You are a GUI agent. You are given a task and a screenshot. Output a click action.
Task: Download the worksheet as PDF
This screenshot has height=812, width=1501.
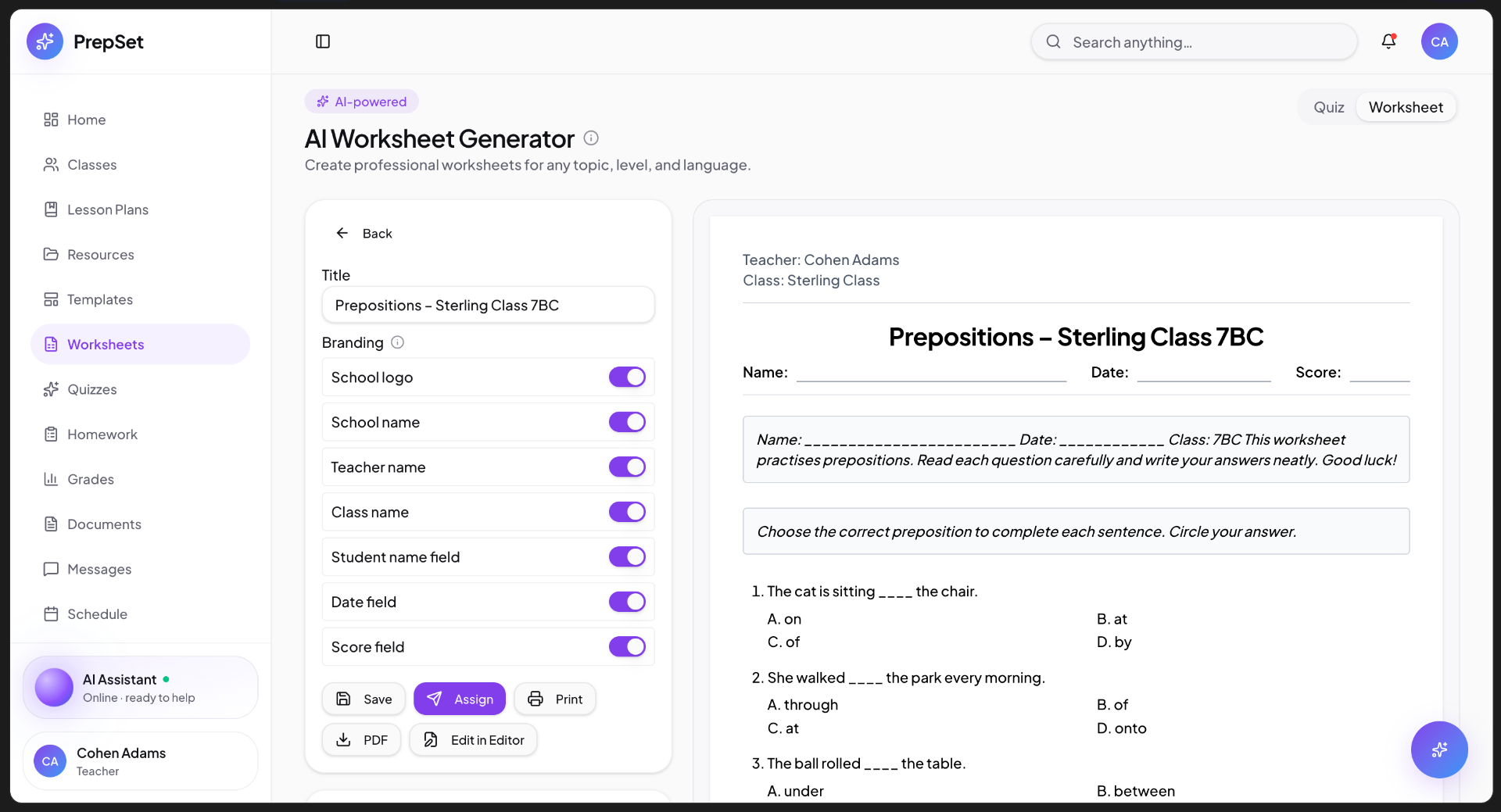tap(361, 740)
